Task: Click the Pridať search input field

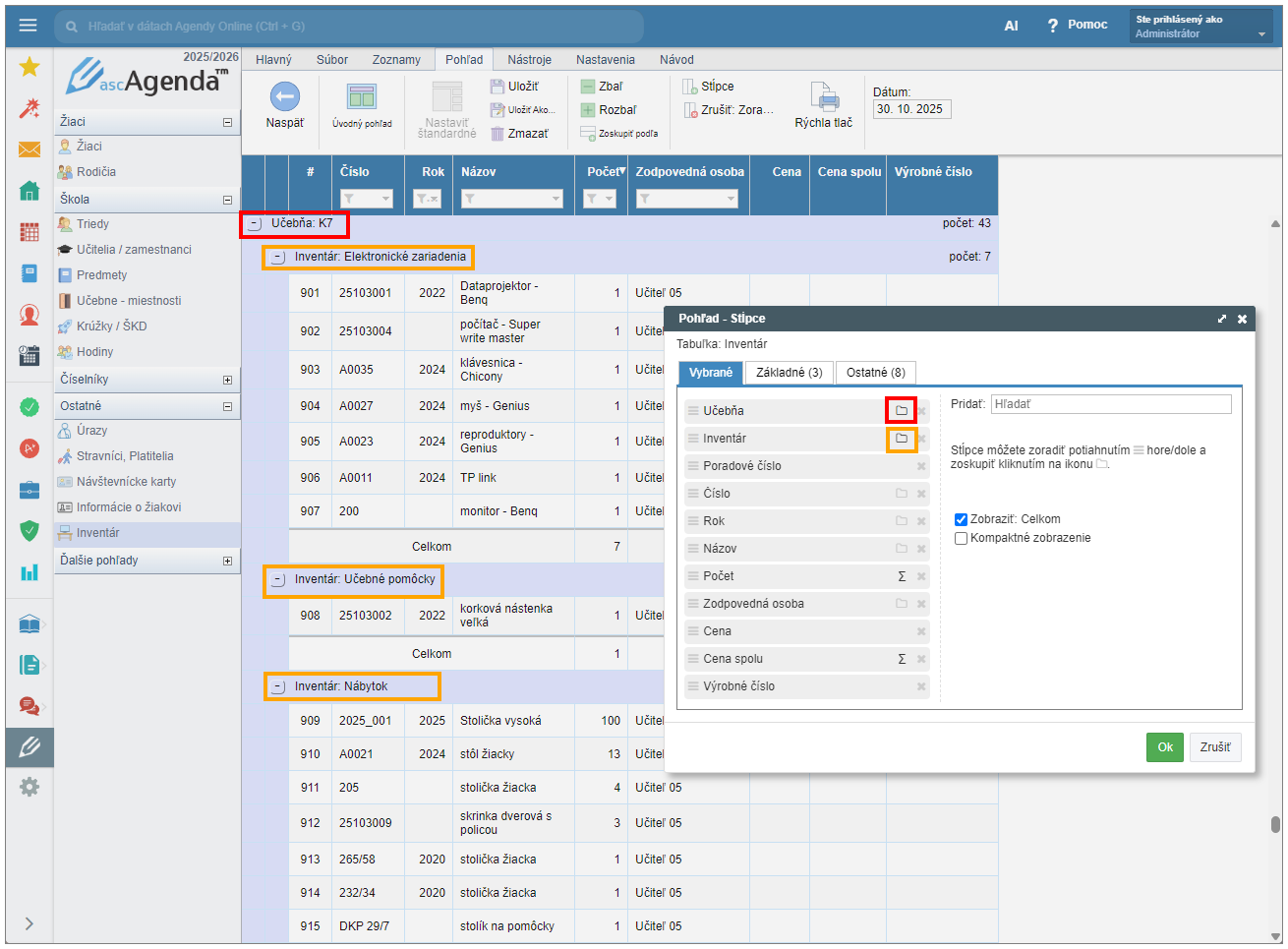Action: (x=1110, y=404)
